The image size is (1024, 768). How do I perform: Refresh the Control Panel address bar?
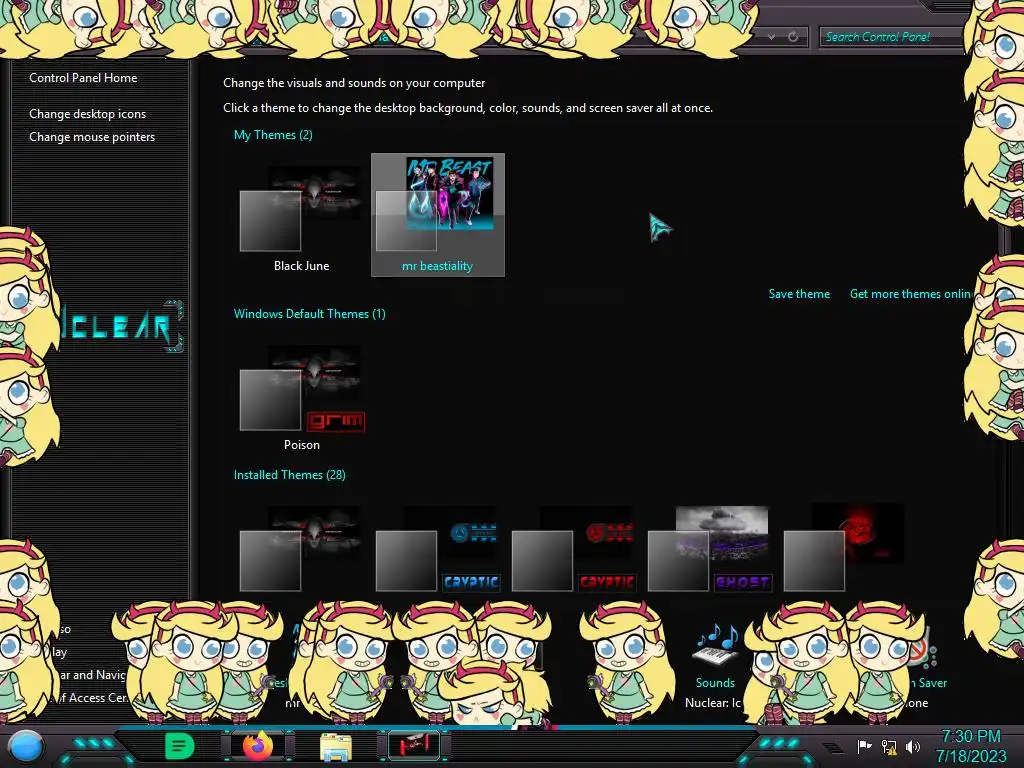[x=793, y=37]
